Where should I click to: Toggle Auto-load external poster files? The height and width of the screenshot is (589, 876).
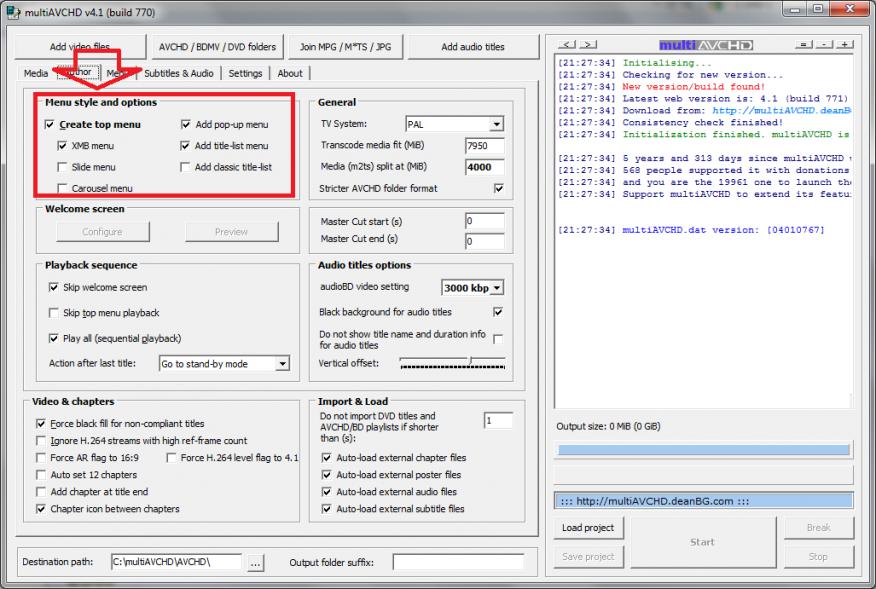click(327, 475)
